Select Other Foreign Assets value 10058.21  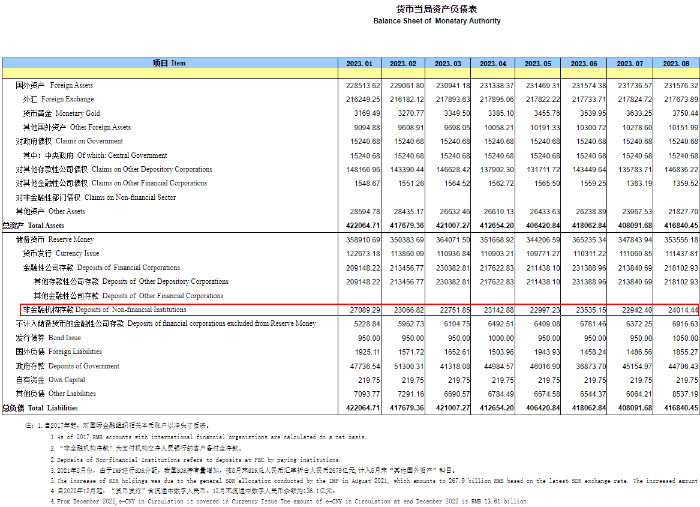click(499, 128)
